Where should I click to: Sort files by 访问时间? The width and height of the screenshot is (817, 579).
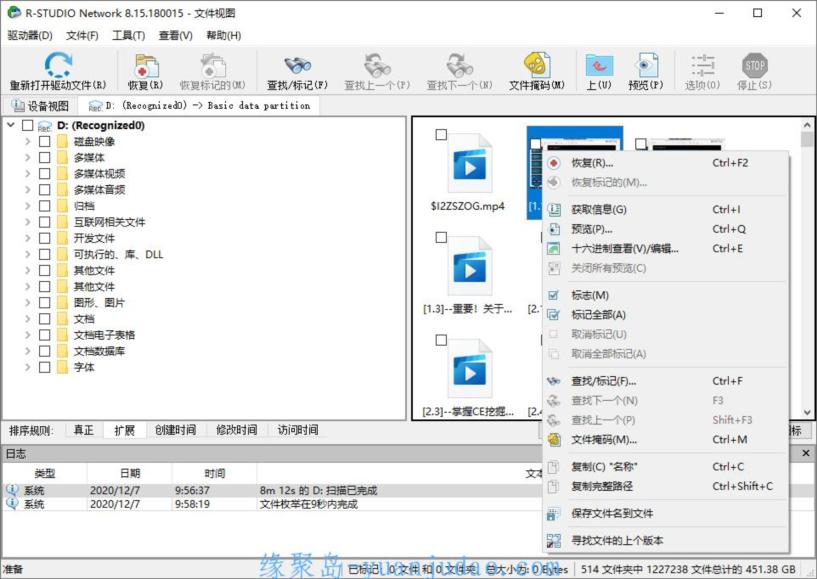(x=298, y=430)
